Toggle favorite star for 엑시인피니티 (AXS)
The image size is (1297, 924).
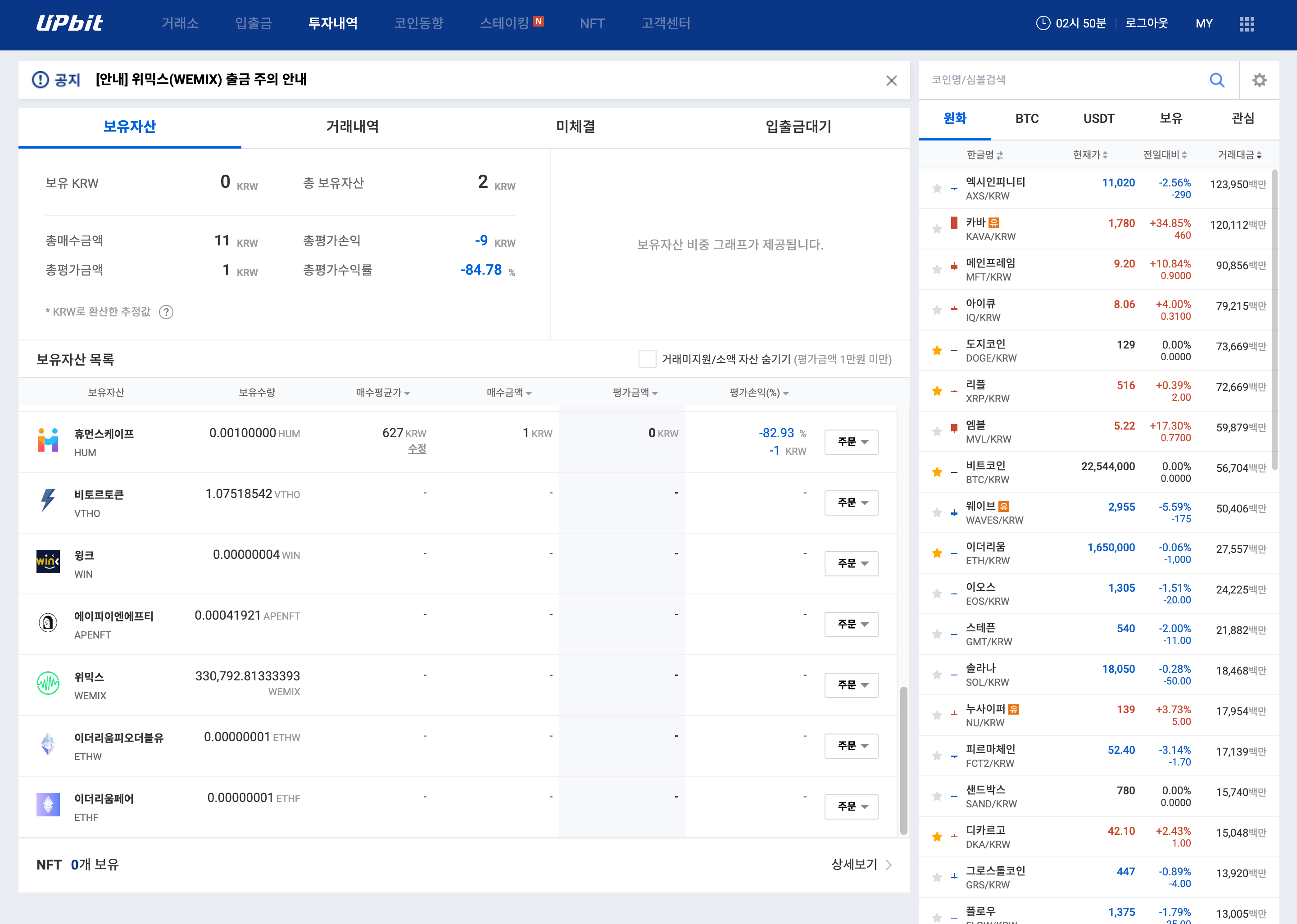937,188
